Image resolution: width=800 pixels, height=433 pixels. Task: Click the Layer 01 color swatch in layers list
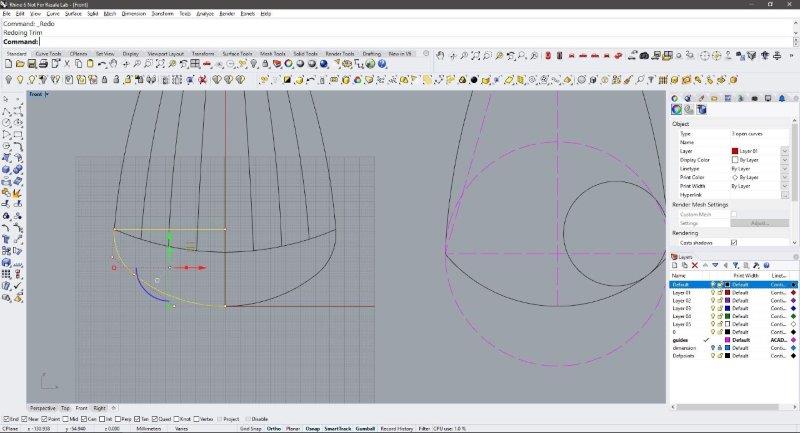tap(727, 293)
